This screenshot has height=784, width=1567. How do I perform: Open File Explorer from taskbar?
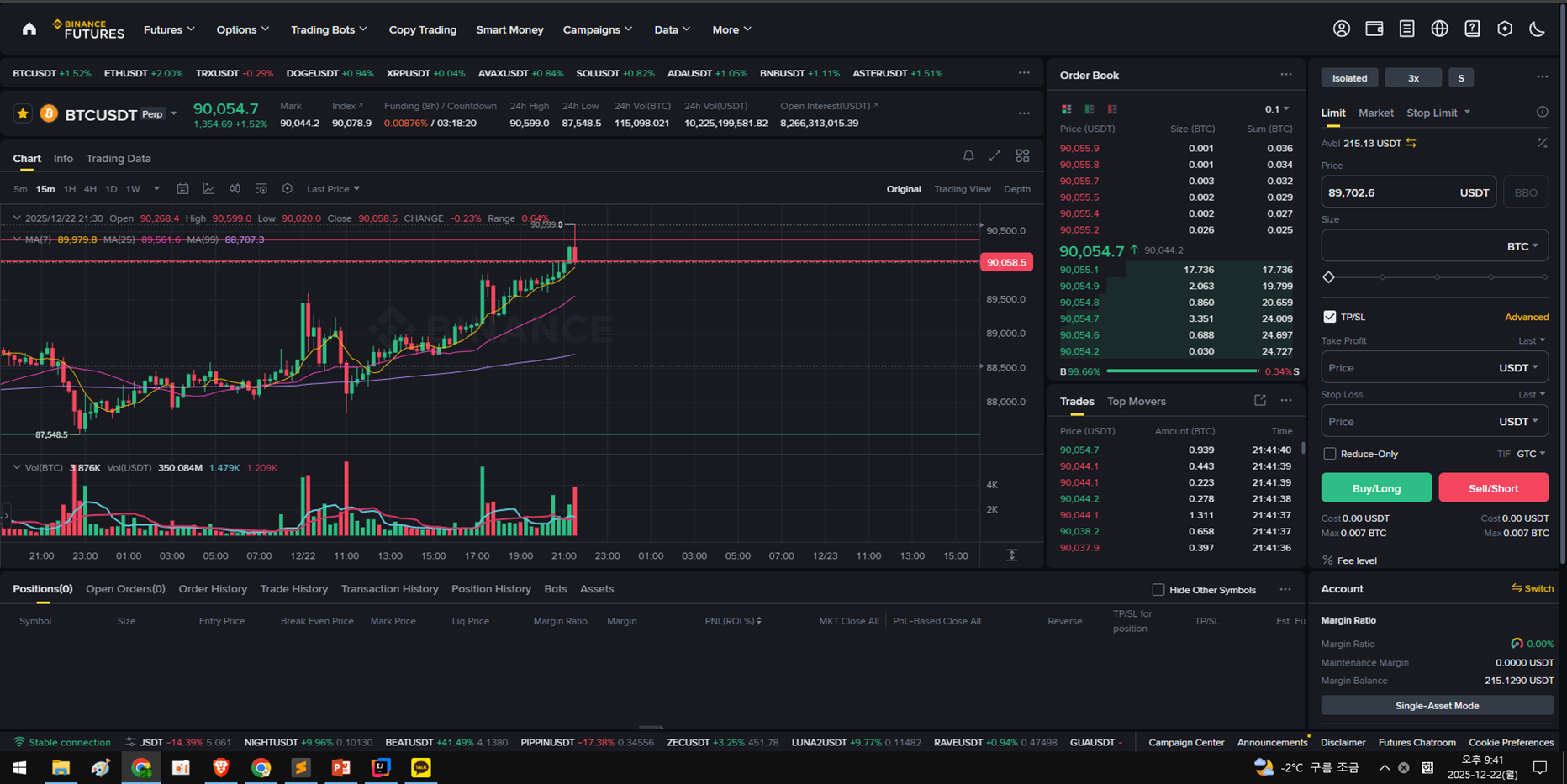click(61, 767)
